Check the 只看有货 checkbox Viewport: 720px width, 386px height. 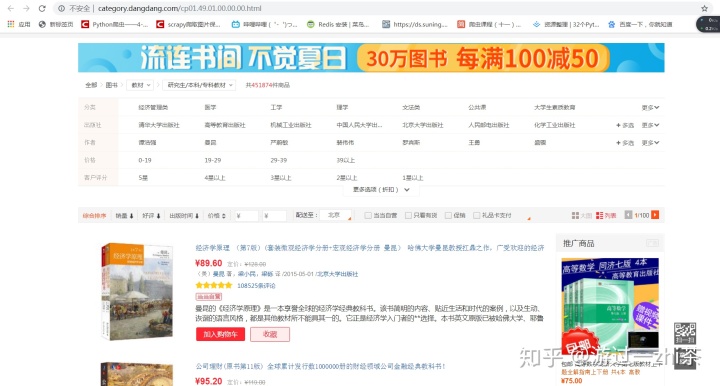[x=408, y=215]
